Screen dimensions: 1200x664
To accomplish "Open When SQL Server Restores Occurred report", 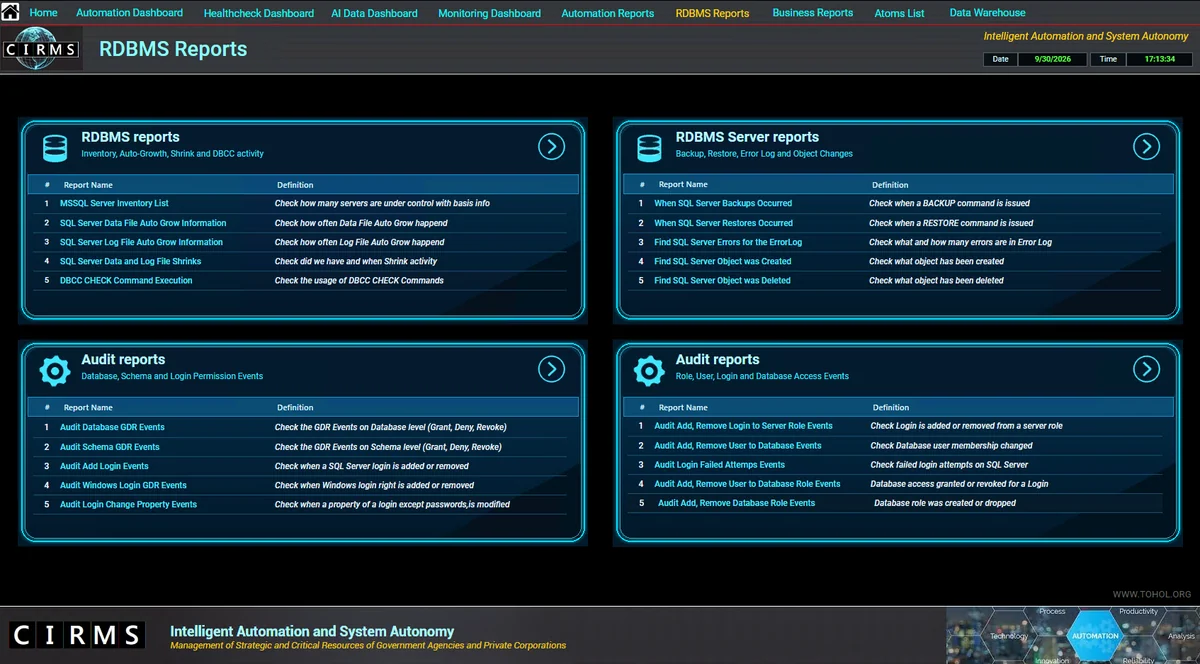I will 723,223.
